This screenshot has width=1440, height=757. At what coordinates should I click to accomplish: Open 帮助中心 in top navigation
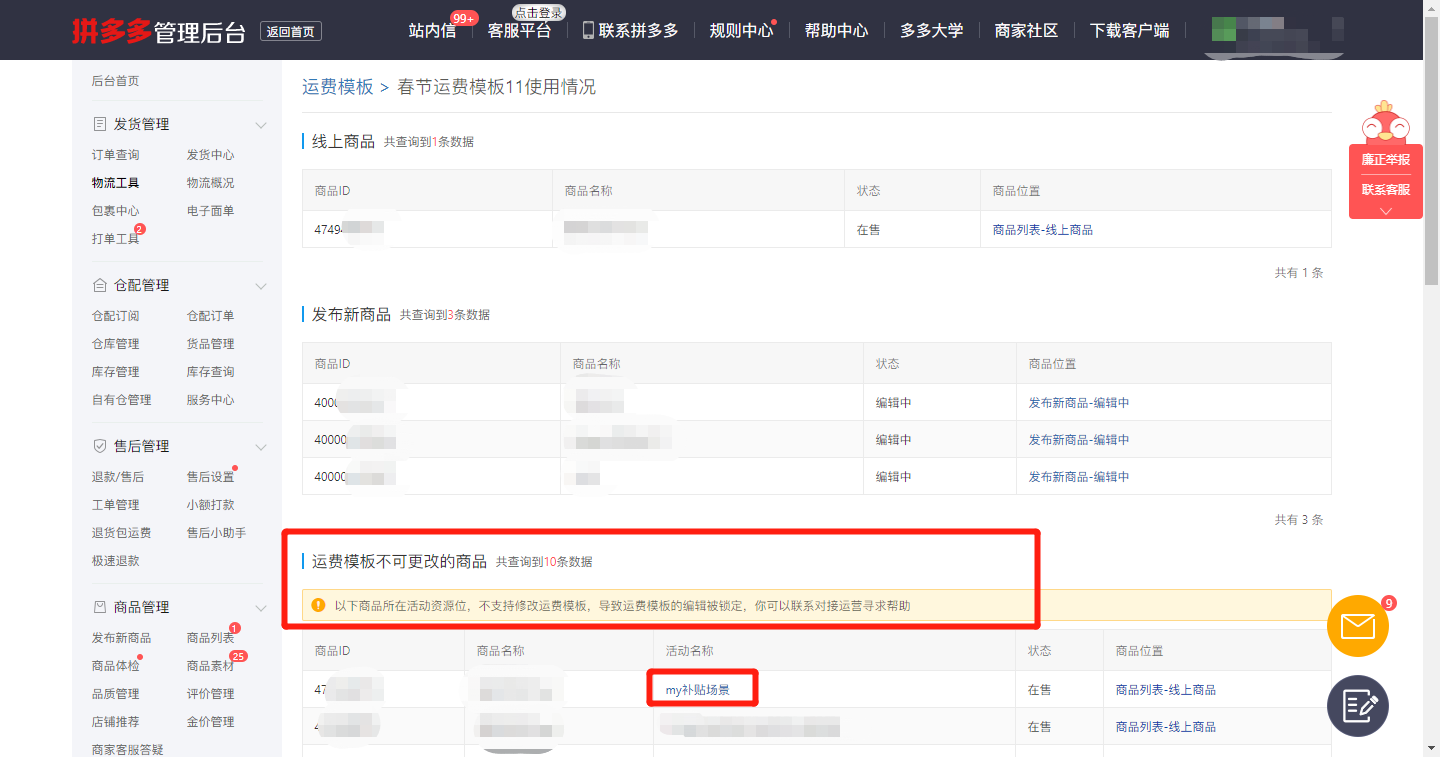pyautogui.click(x=836, y=30)
